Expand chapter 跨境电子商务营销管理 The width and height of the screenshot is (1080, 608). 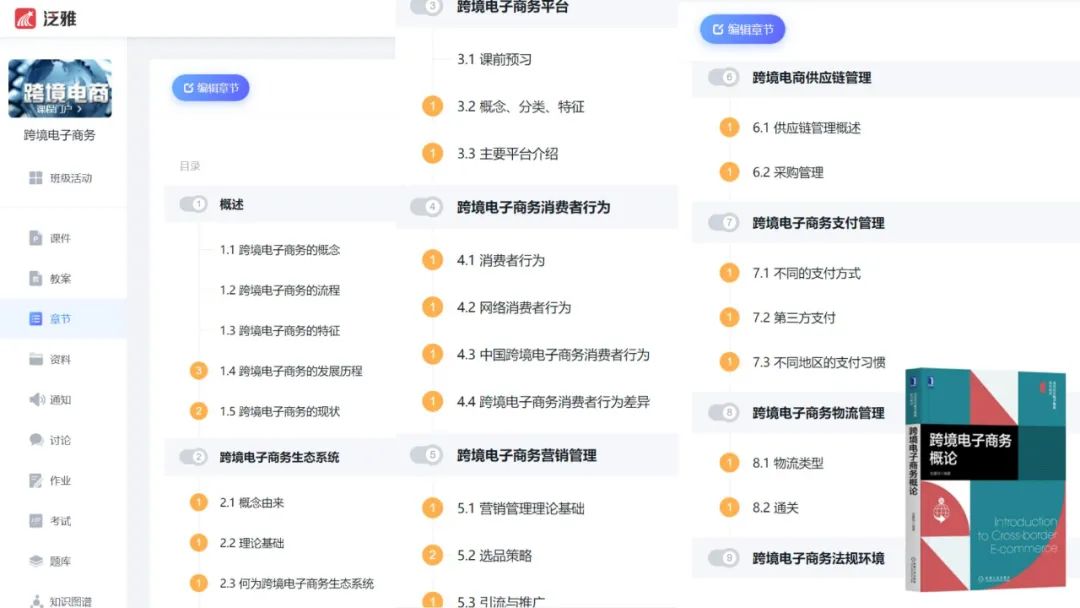(x=526, y=455)
